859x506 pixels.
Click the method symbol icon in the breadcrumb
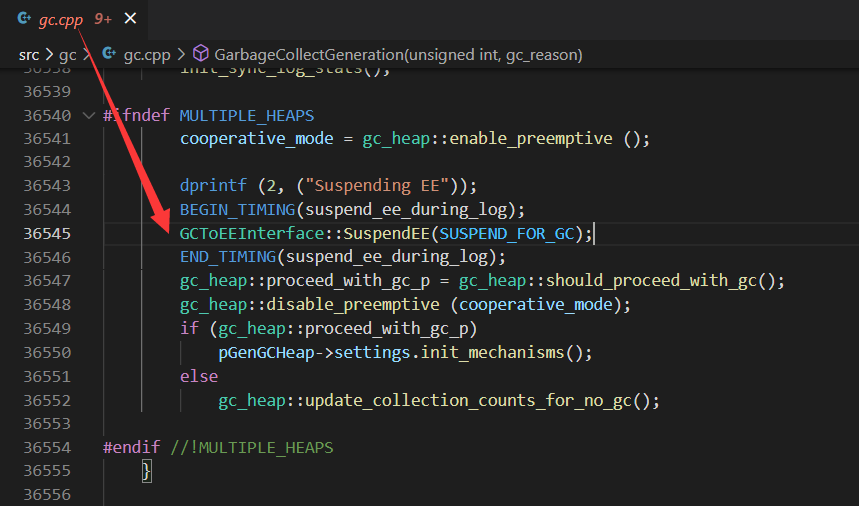[200, 54]
